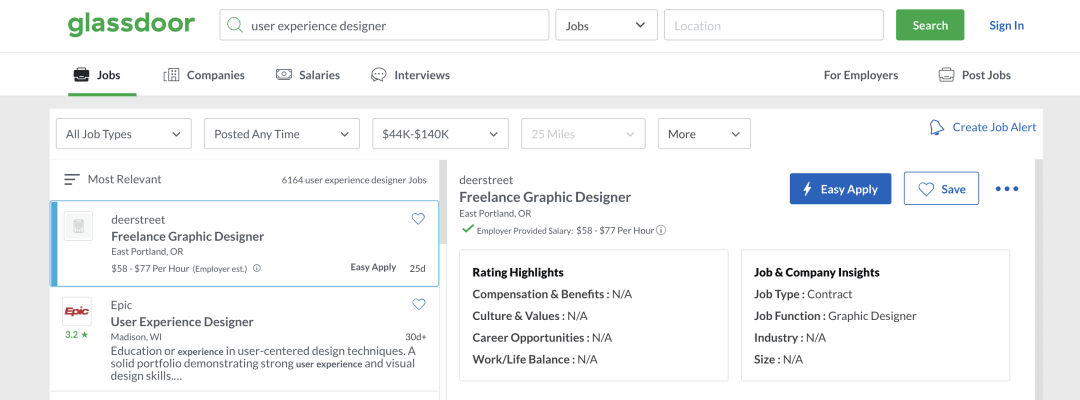
Task: Click the Madison, WI location text
Action: [134, 337]
